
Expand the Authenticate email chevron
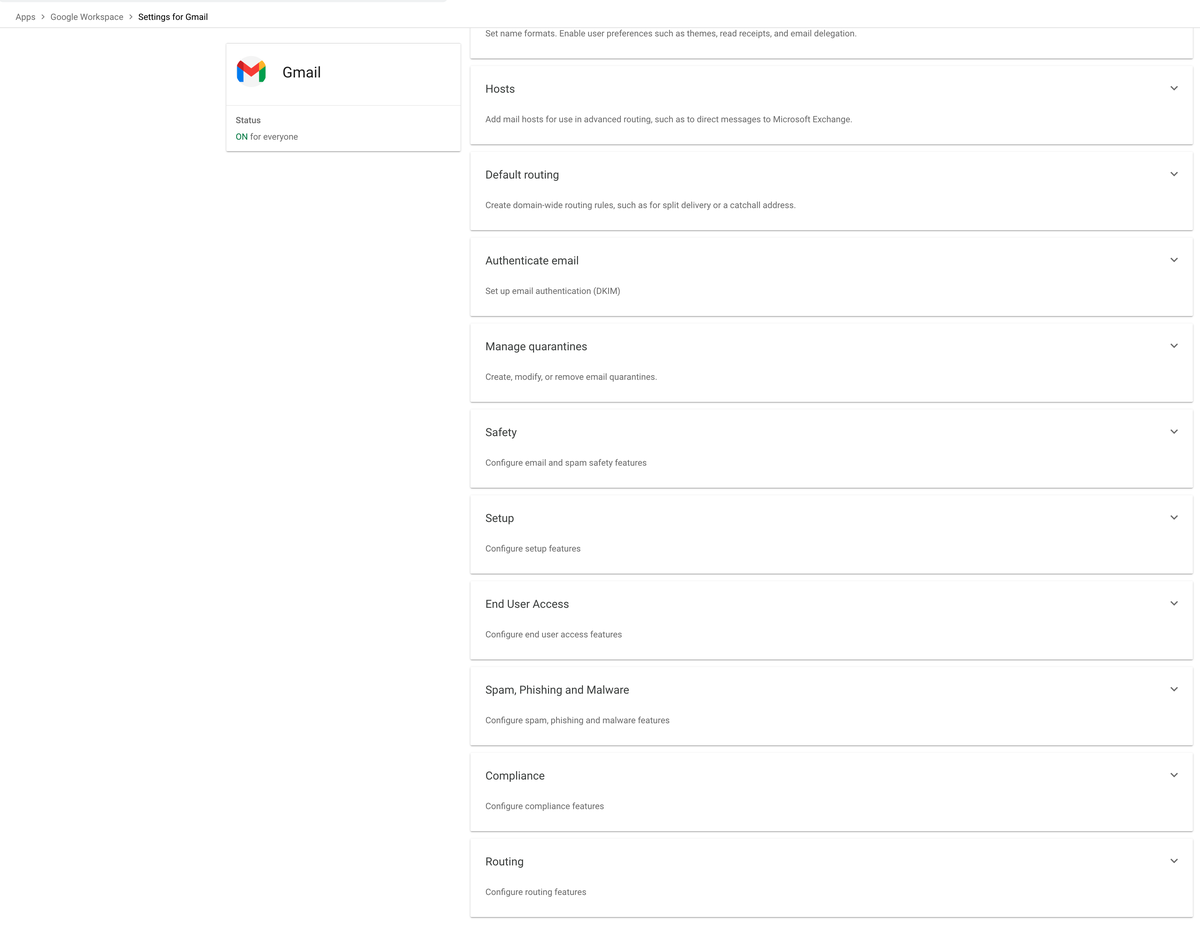tap(1174, 260)
